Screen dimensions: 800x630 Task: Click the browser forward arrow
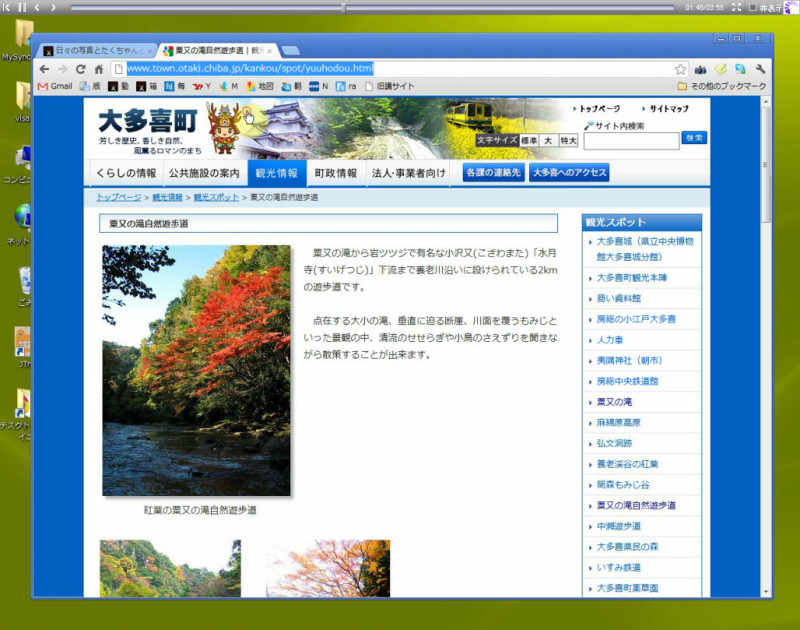click(x=62, y=69)
